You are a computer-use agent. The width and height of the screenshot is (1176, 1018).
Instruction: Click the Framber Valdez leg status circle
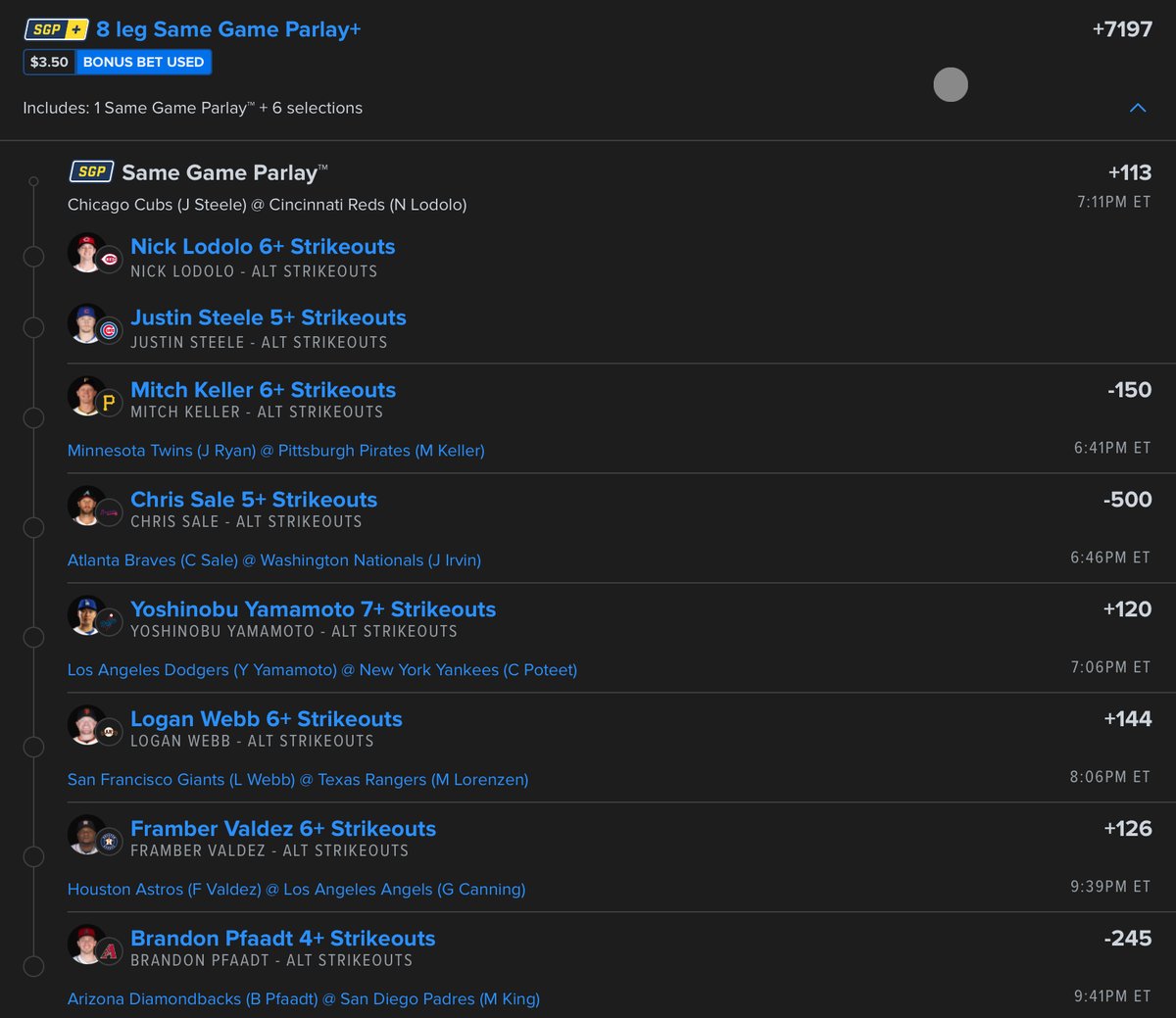click(x=33, y=857)
